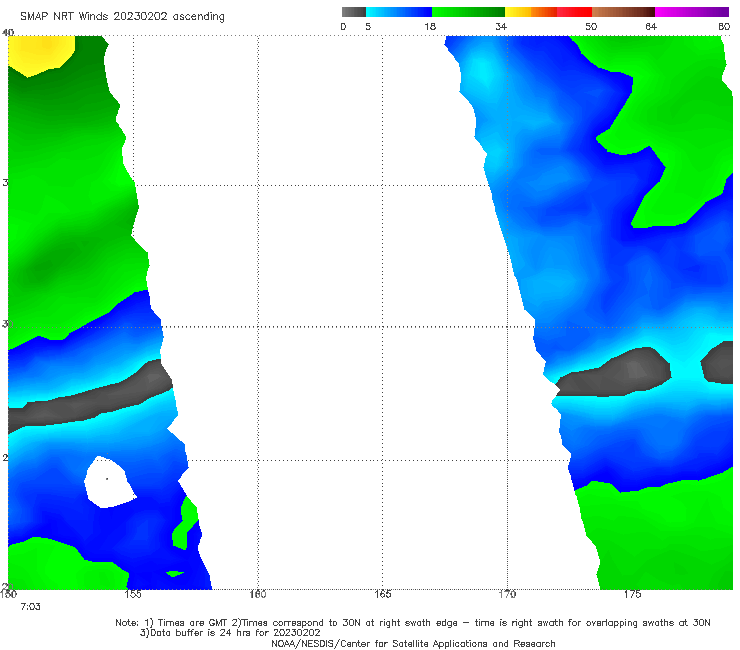Choose the yellow-orange segment of the color bar
Viewport: 740px width, 650px height.
530,12
